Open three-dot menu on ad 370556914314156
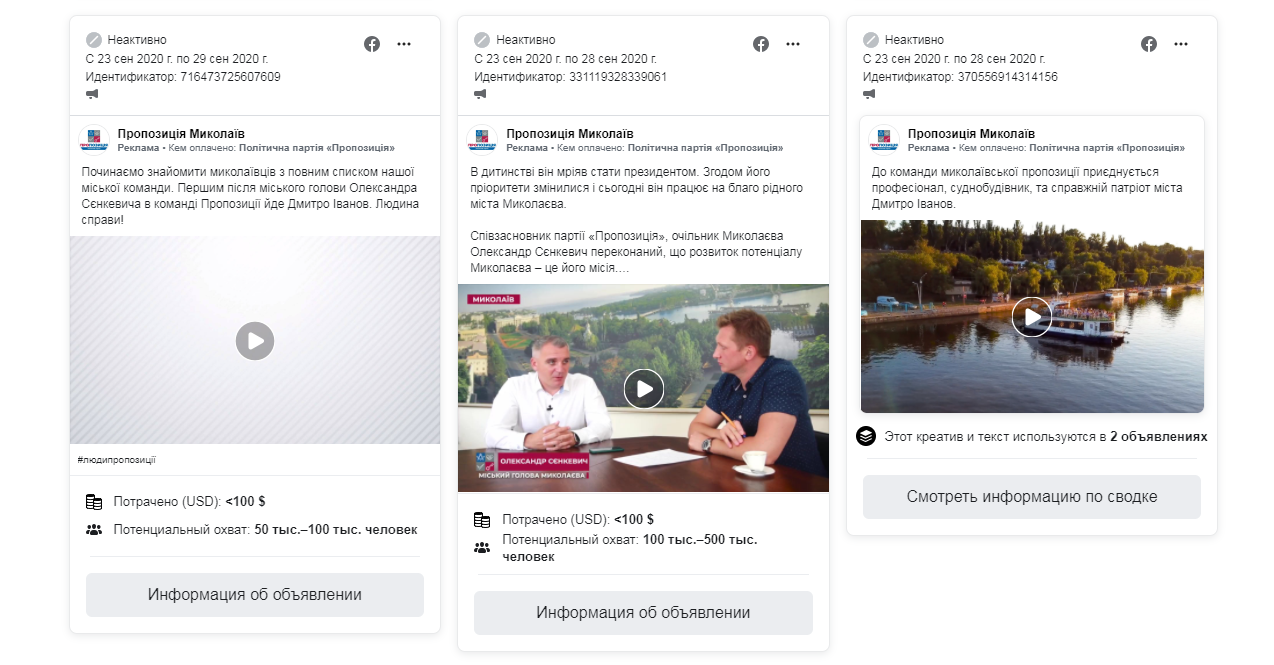 [1181, 44]
